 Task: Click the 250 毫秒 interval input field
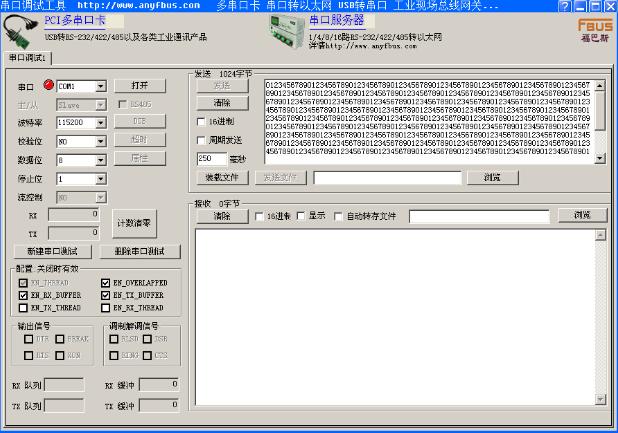click(211, 158)
